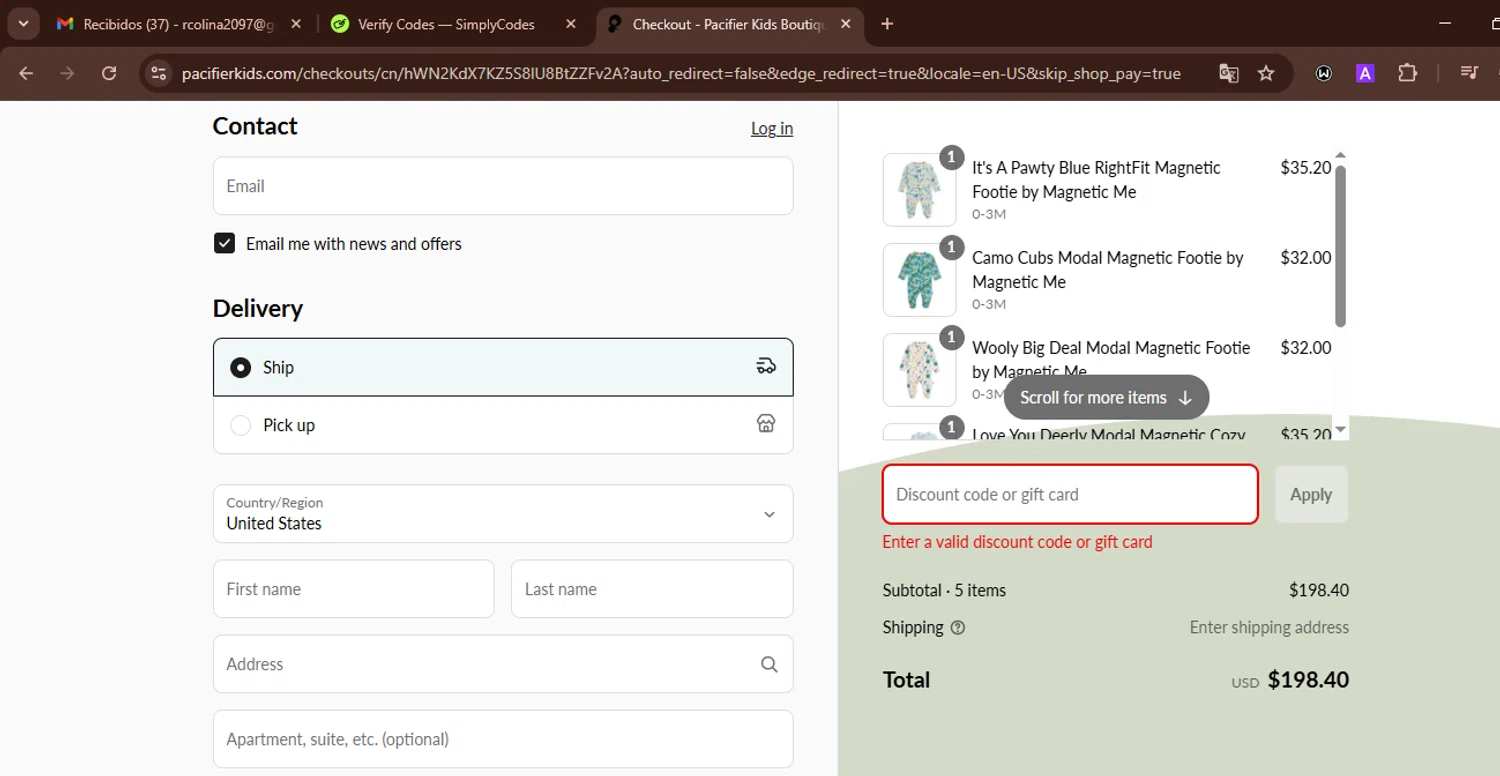
Task: Focus the First name field
Action: (x=354, y=589)
